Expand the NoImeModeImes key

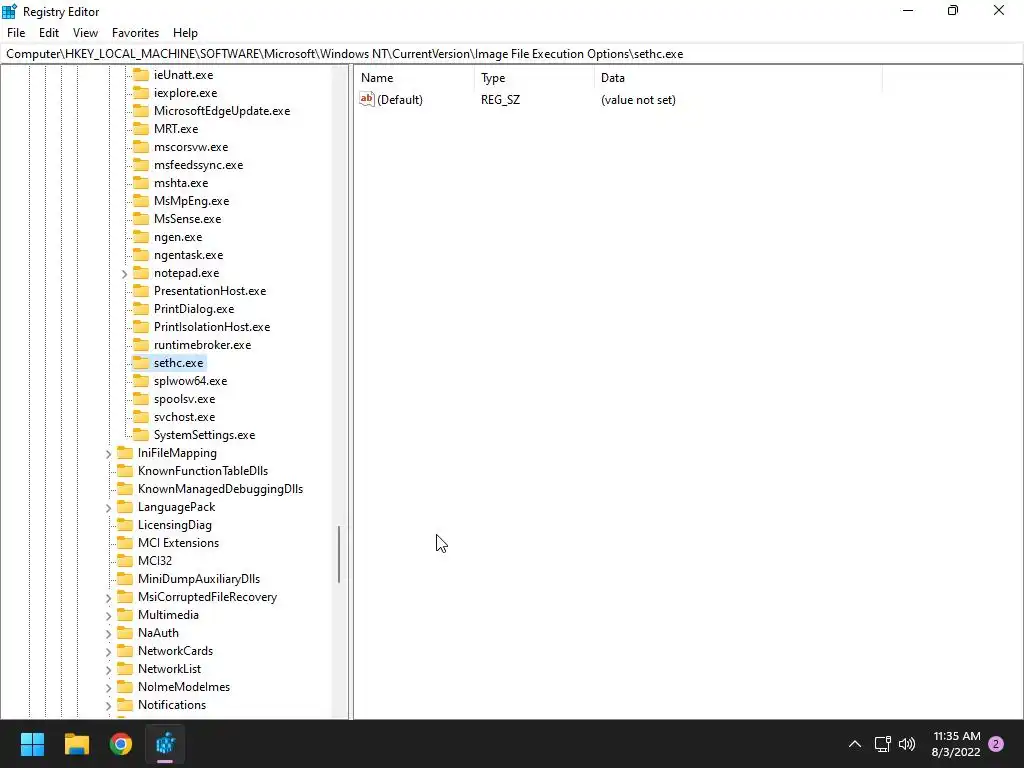point(108,687)
